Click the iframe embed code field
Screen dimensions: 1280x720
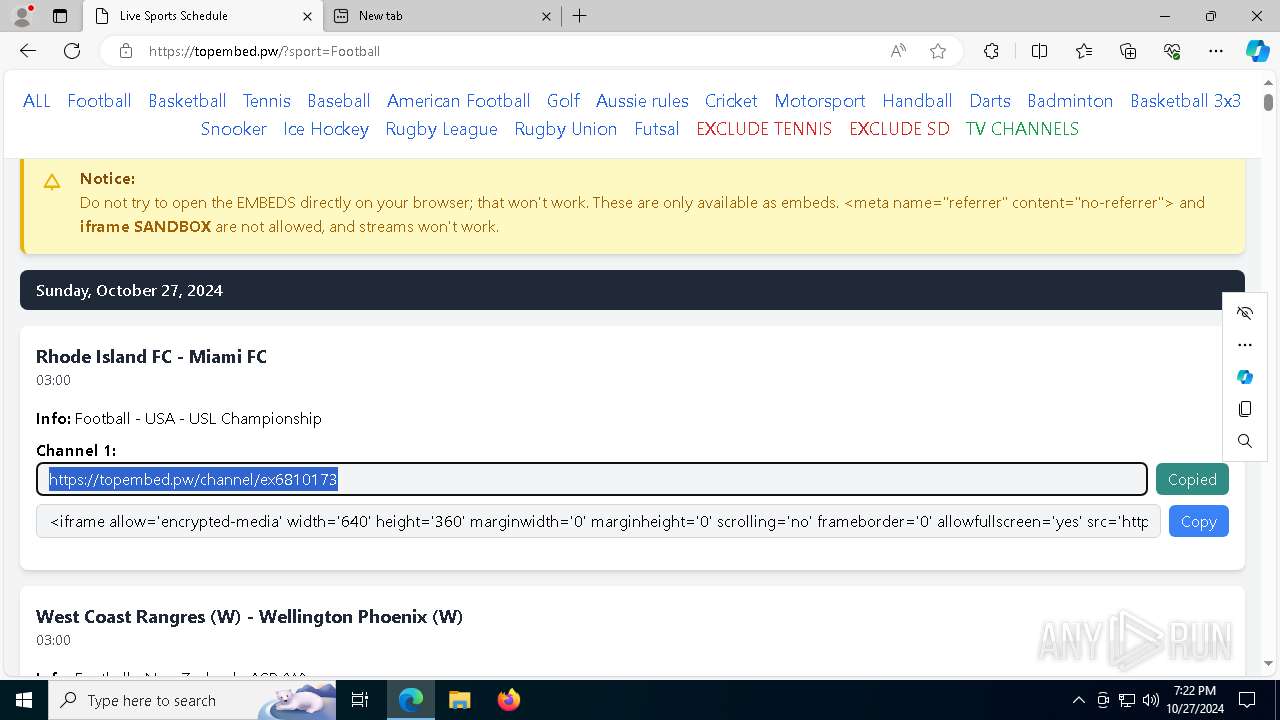pyautogui.click(x=598, y=521)
